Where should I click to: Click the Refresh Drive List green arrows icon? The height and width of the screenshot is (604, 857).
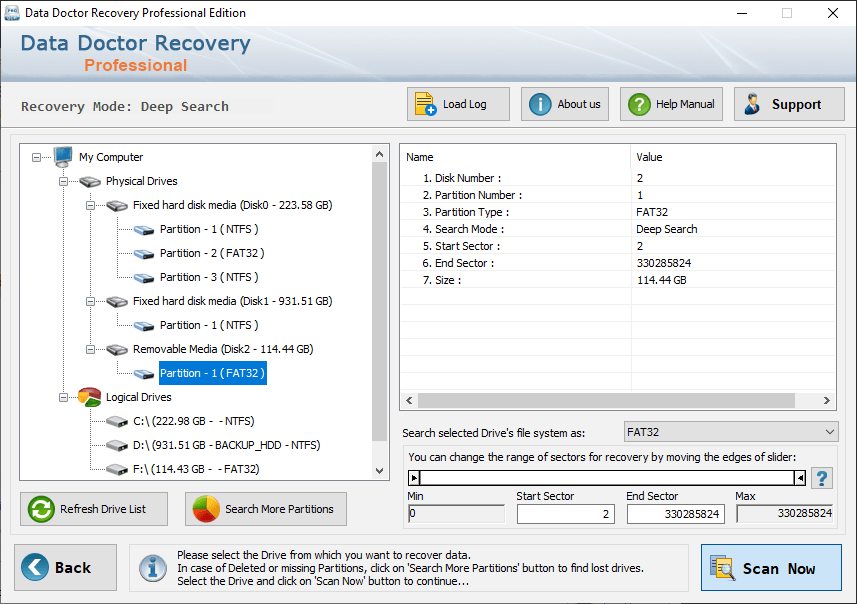tap(42, 509)
